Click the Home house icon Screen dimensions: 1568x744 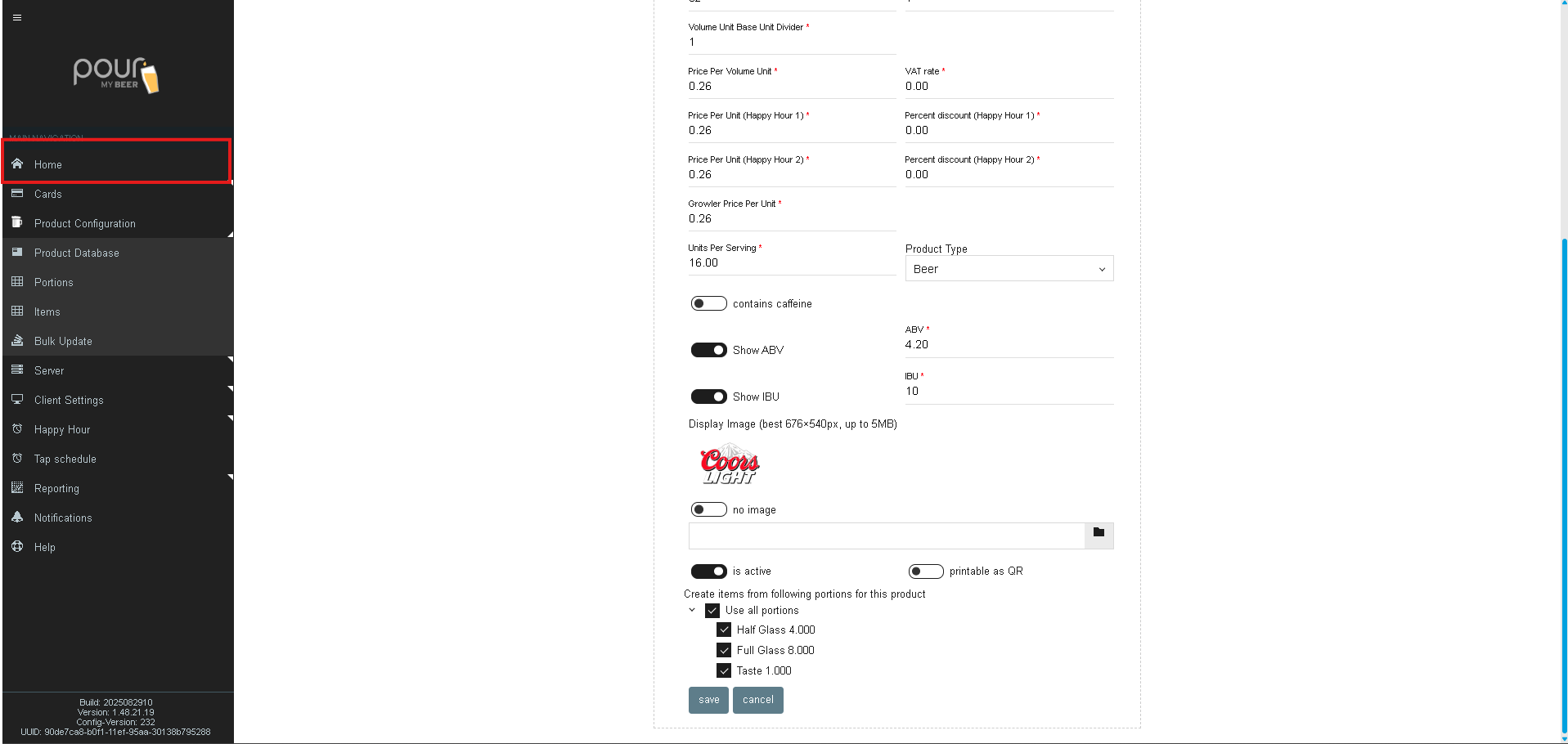click(17, 164)
